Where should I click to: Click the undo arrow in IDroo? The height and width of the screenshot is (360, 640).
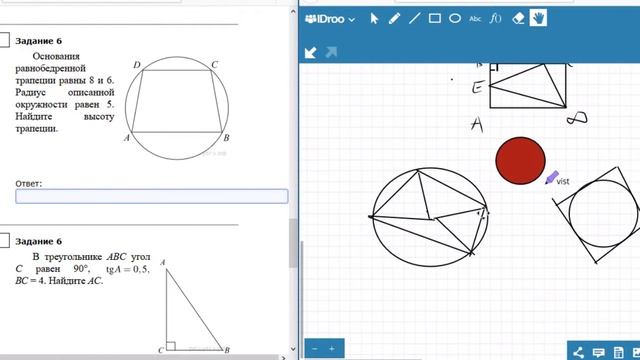311,52
